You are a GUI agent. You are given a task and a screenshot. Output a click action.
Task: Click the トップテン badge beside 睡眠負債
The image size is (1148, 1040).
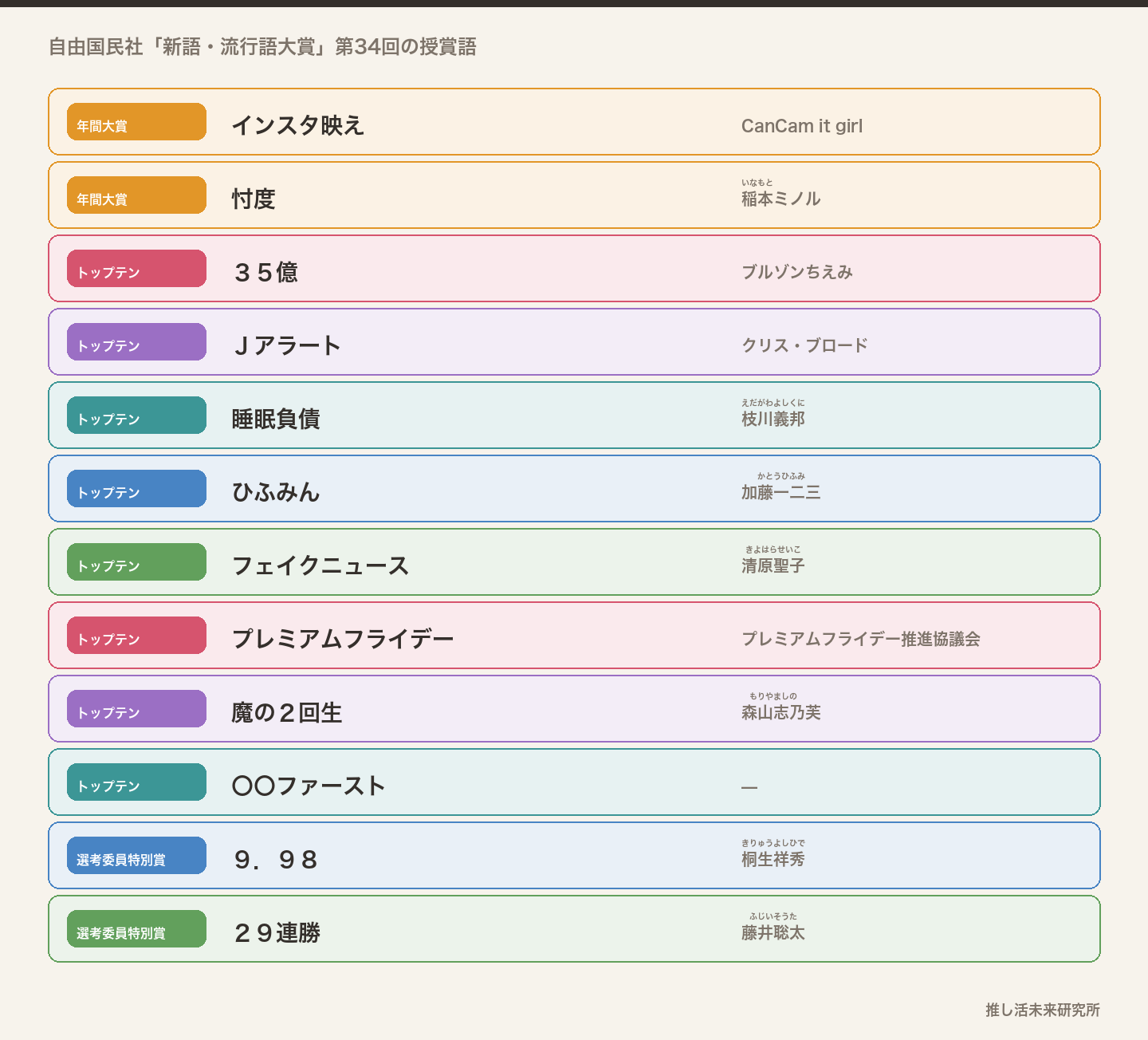[x=136, y=415]
